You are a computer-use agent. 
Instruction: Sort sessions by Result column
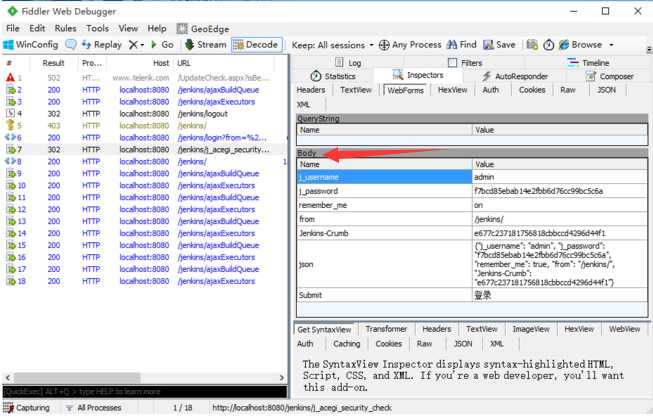click(53, 63)
